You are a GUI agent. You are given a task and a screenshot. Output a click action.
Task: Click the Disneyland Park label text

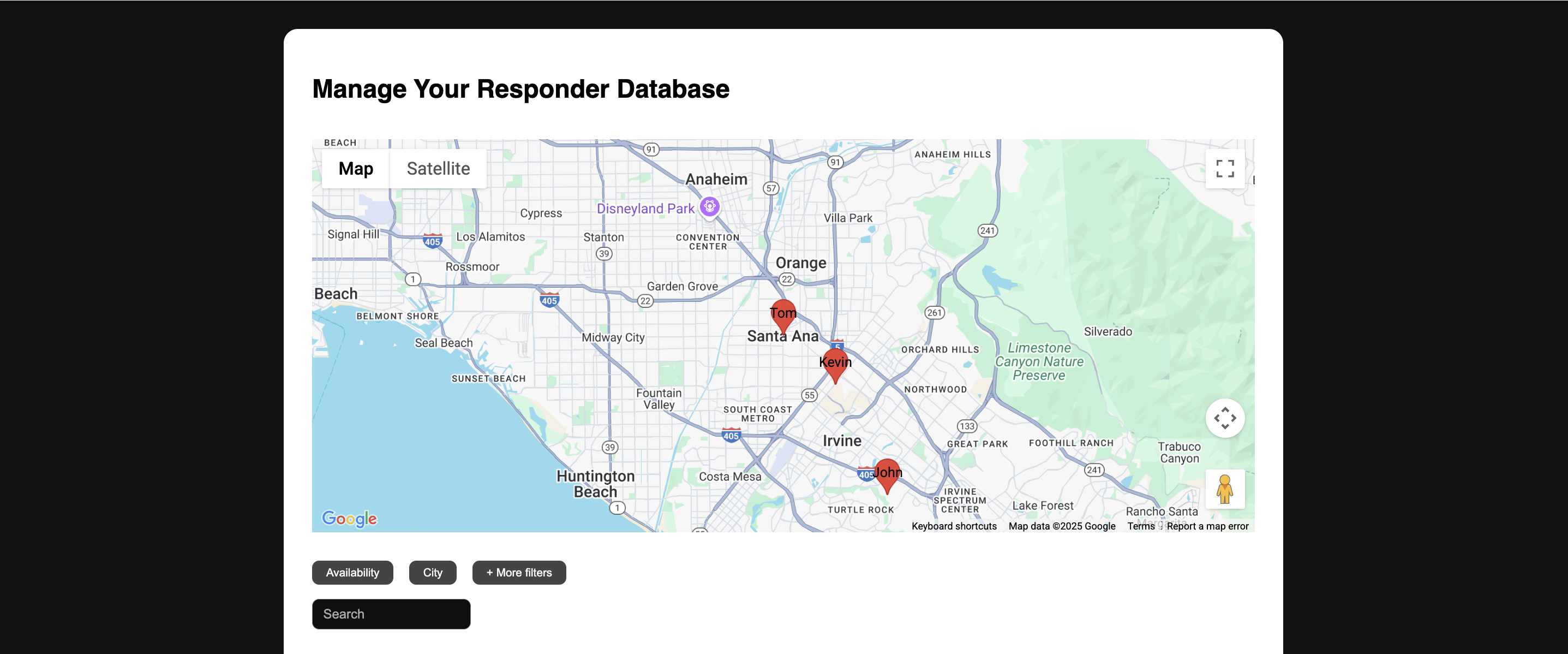[x=645, y=209]
